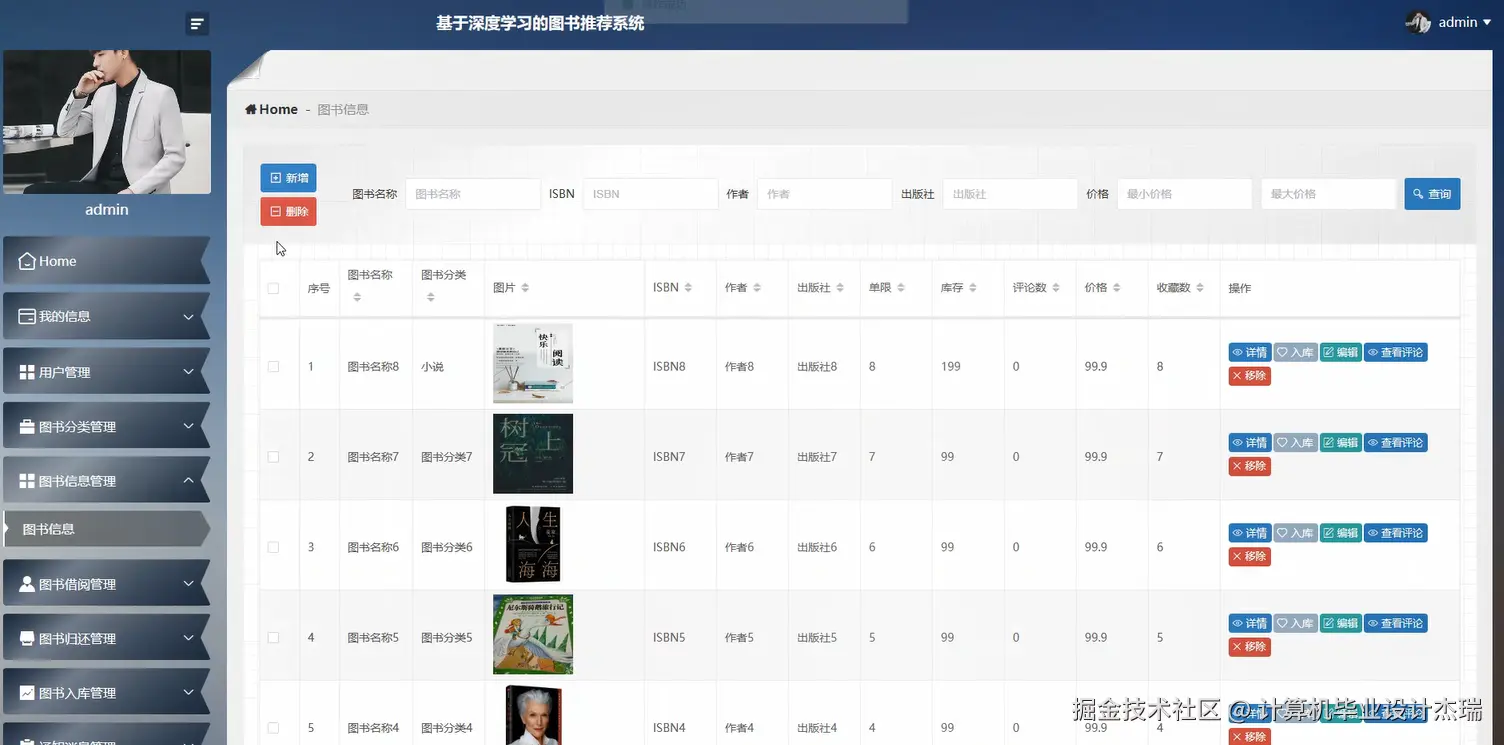Check the checkbox for row 图书名称6
Viewport: 1504px width, 745px height.
[x=274, y=547]
